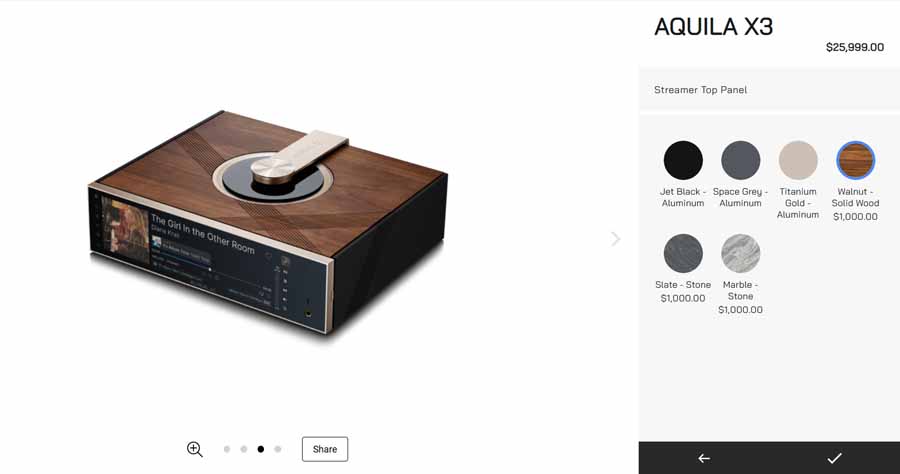
Task: Choose Slate Stone swatch
Action: 683,253
